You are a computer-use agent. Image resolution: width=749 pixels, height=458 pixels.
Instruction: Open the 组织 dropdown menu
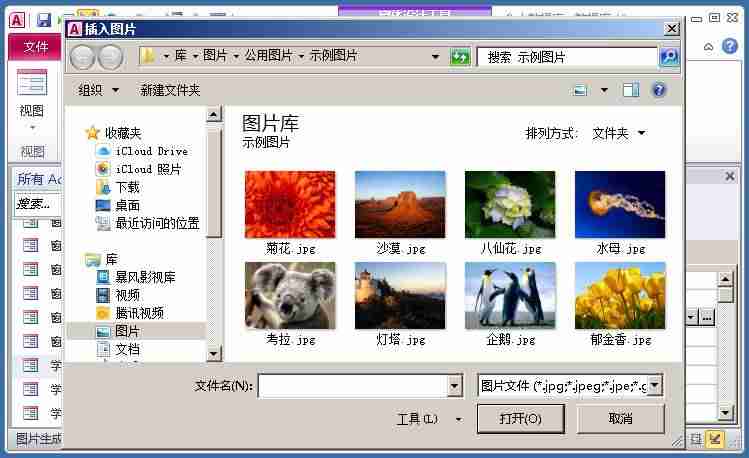(x=98, y=90)
